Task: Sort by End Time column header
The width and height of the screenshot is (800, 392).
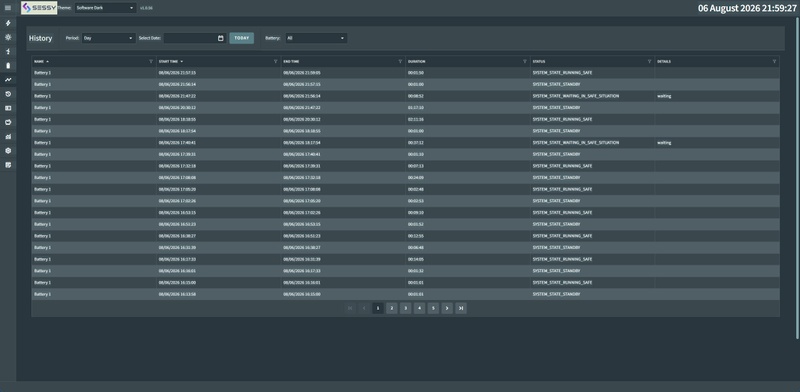Action: coord(291,61)
